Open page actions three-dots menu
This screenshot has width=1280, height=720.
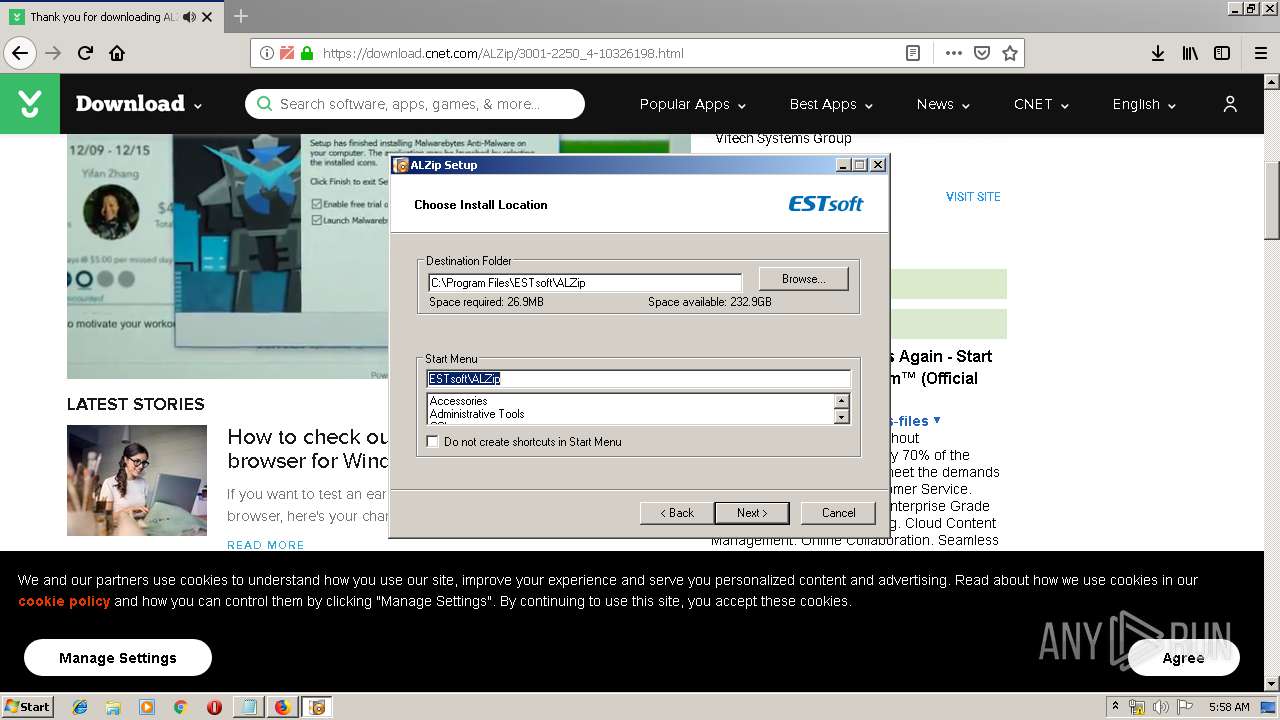tap(954, 53)
